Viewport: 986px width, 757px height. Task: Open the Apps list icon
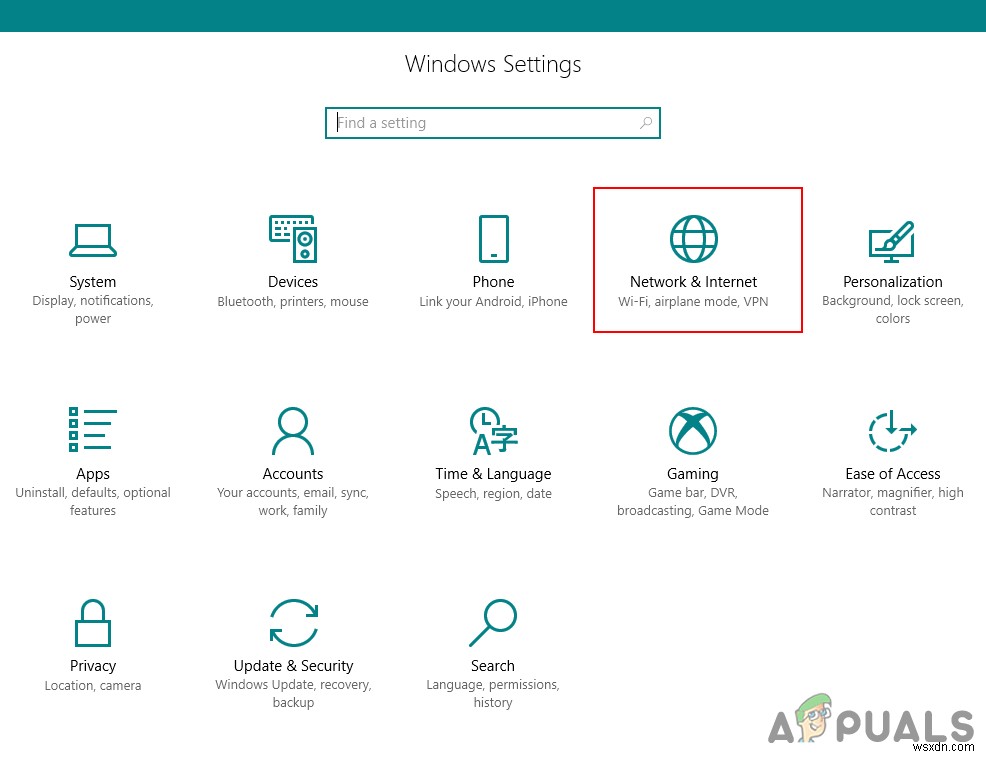pos(93,429)
